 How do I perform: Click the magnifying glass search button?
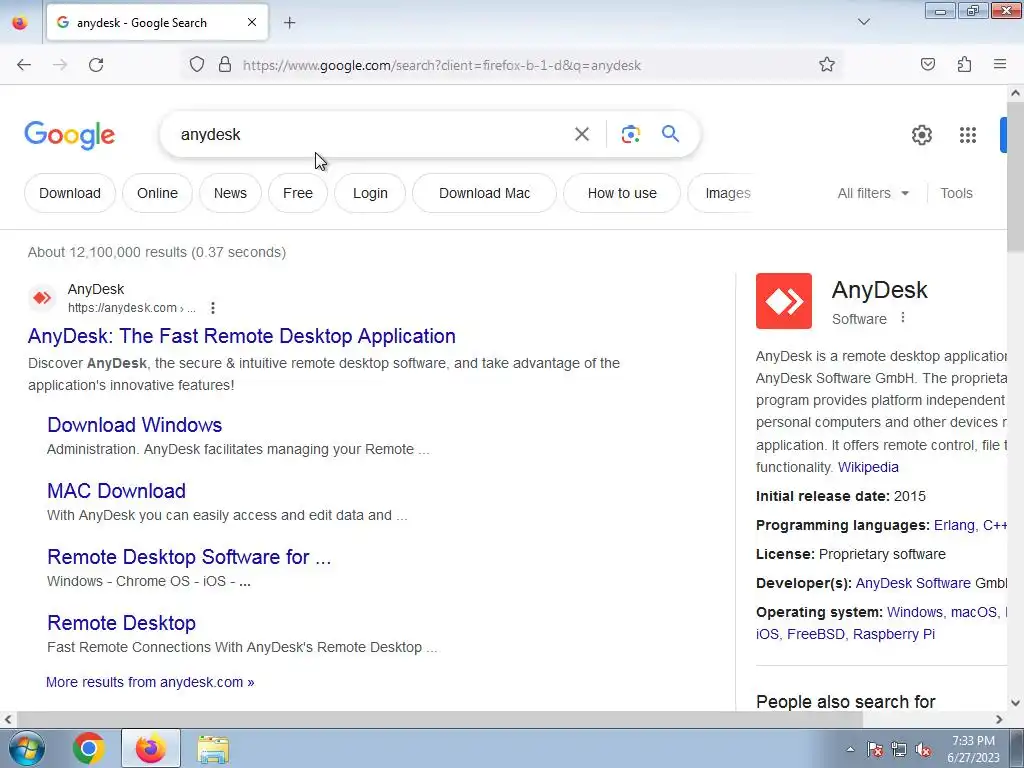click(x=670, y=134)
